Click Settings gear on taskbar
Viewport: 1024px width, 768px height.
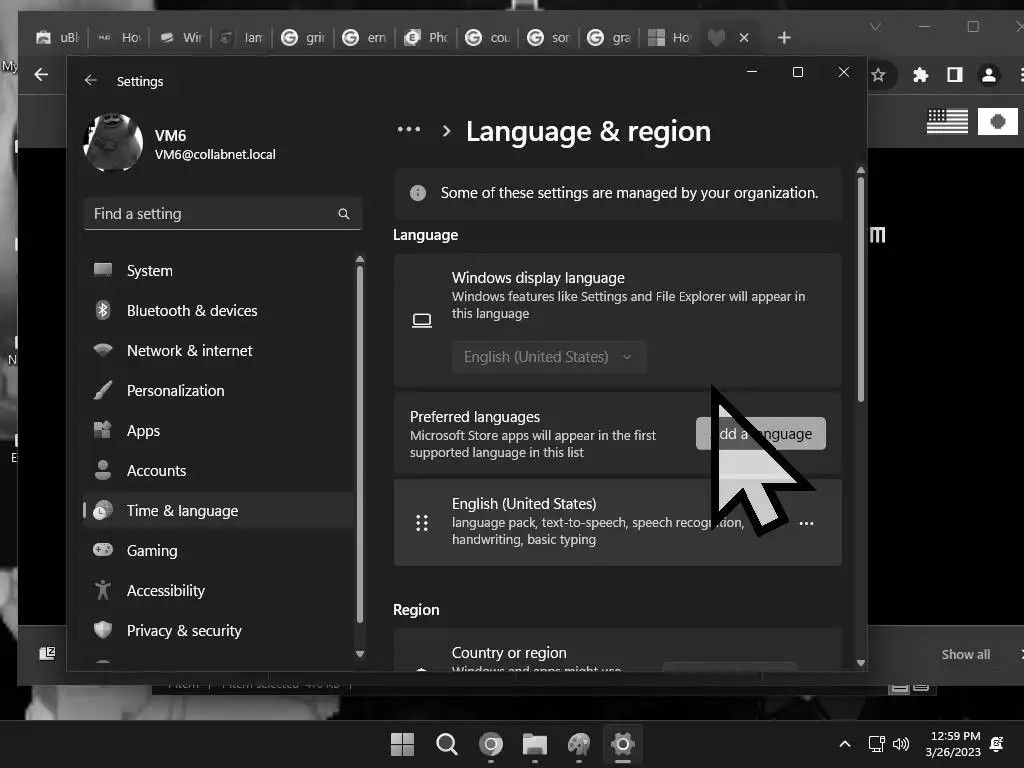tap(623, 744)
